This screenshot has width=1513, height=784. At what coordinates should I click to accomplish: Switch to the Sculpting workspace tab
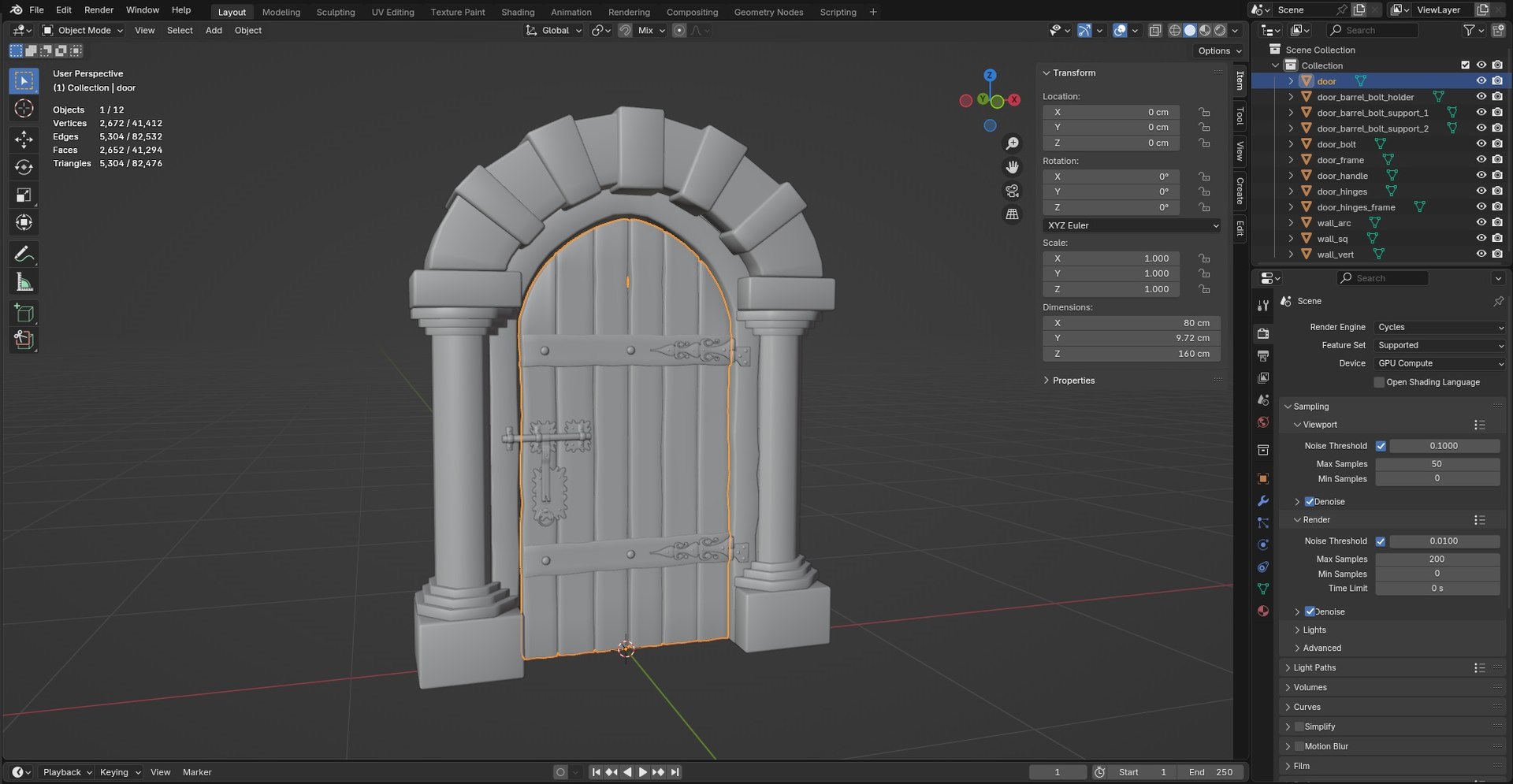(x=336, y=12)
